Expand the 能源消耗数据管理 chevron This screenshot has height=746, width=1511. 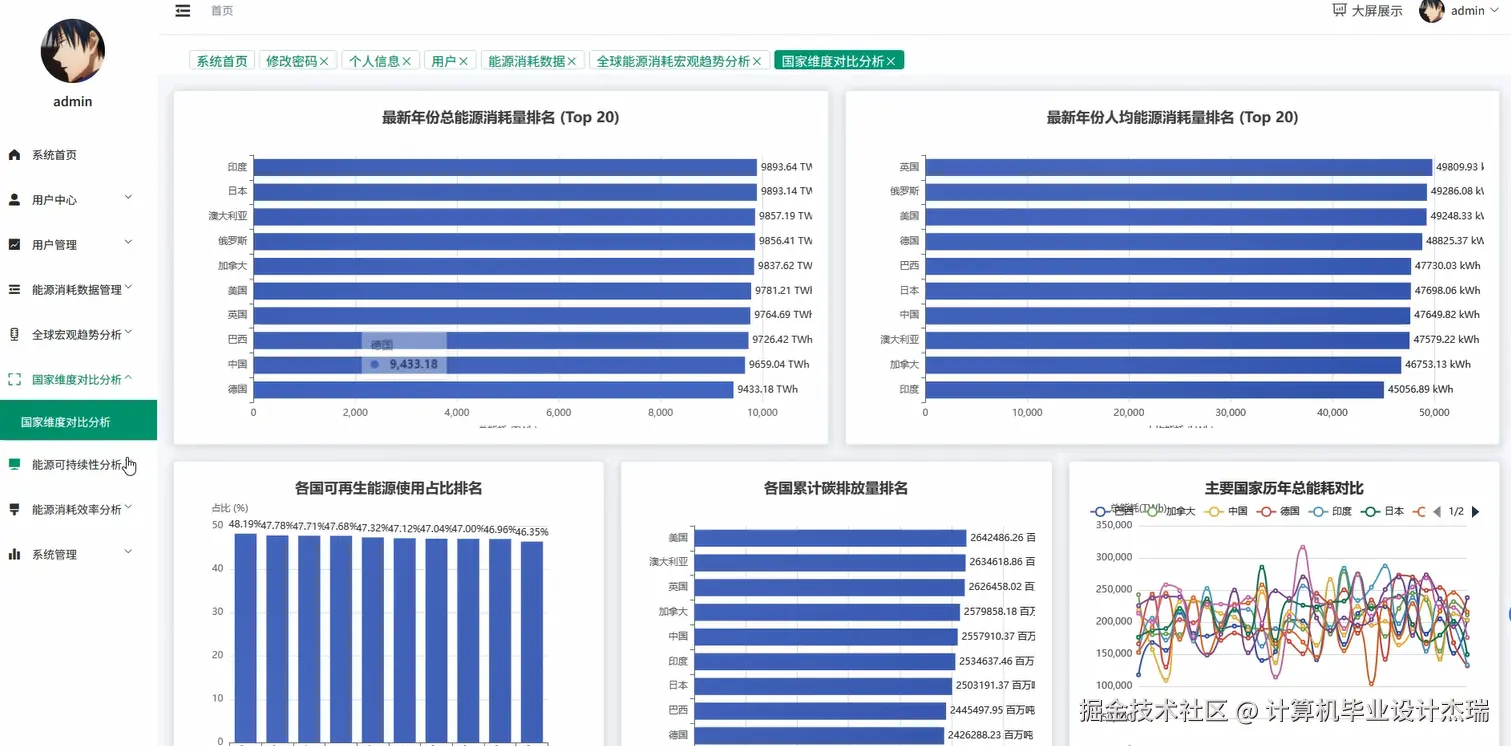(x=128, y=288)
